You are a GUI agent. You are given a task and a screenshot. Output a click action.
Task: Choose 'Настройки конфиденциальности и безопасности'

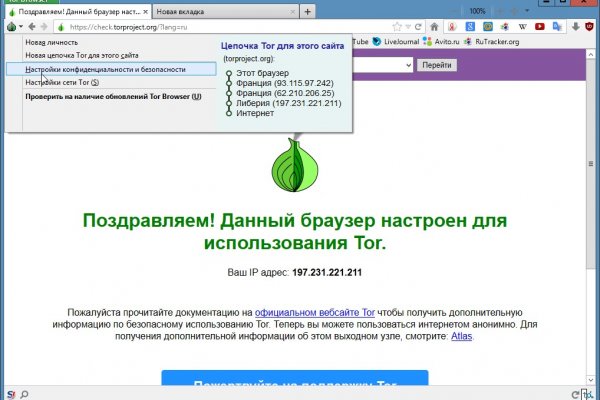coord(105,69)
